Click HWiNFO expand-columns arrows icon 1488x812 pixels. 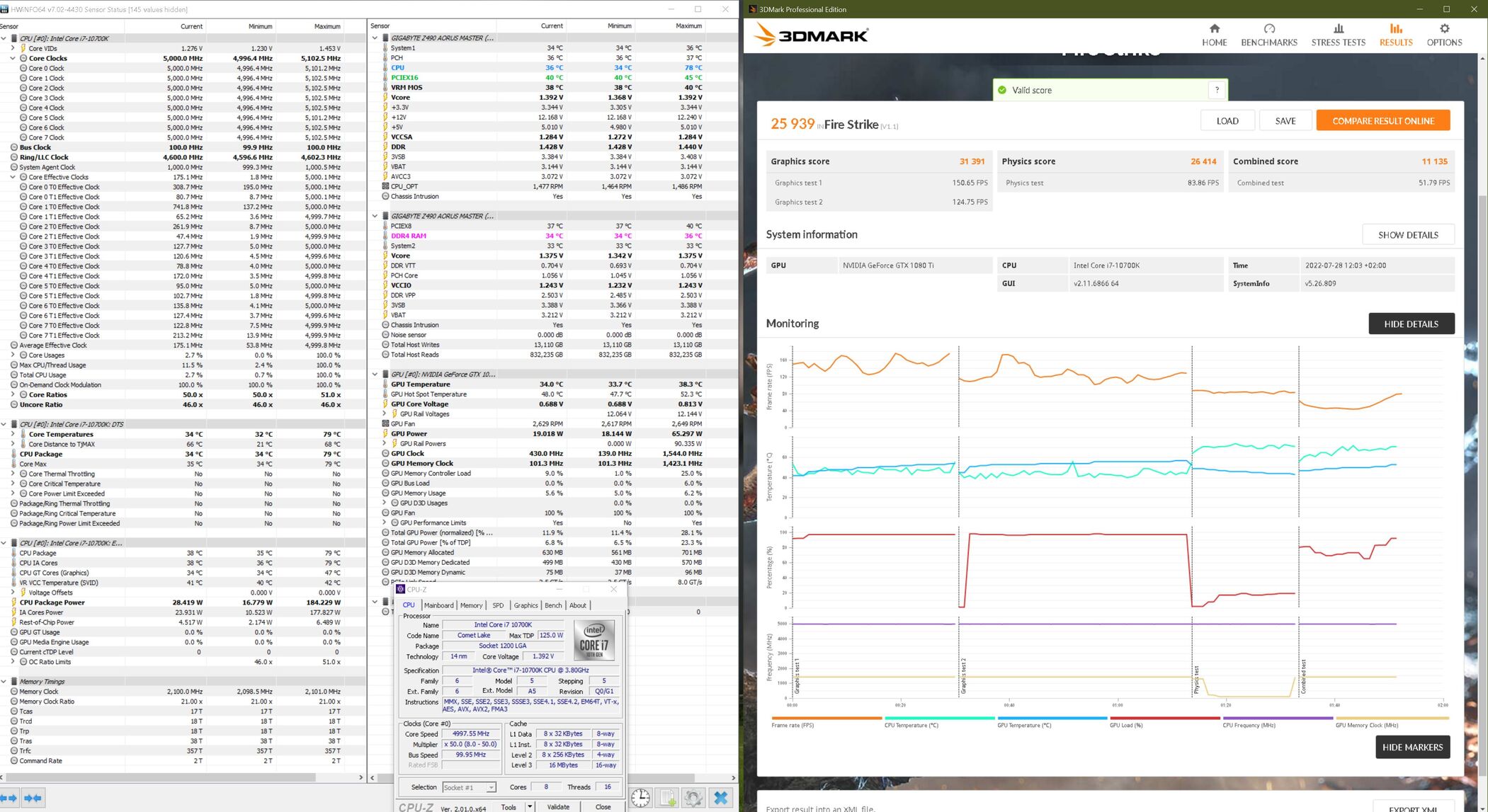click(x=11, y=798)
